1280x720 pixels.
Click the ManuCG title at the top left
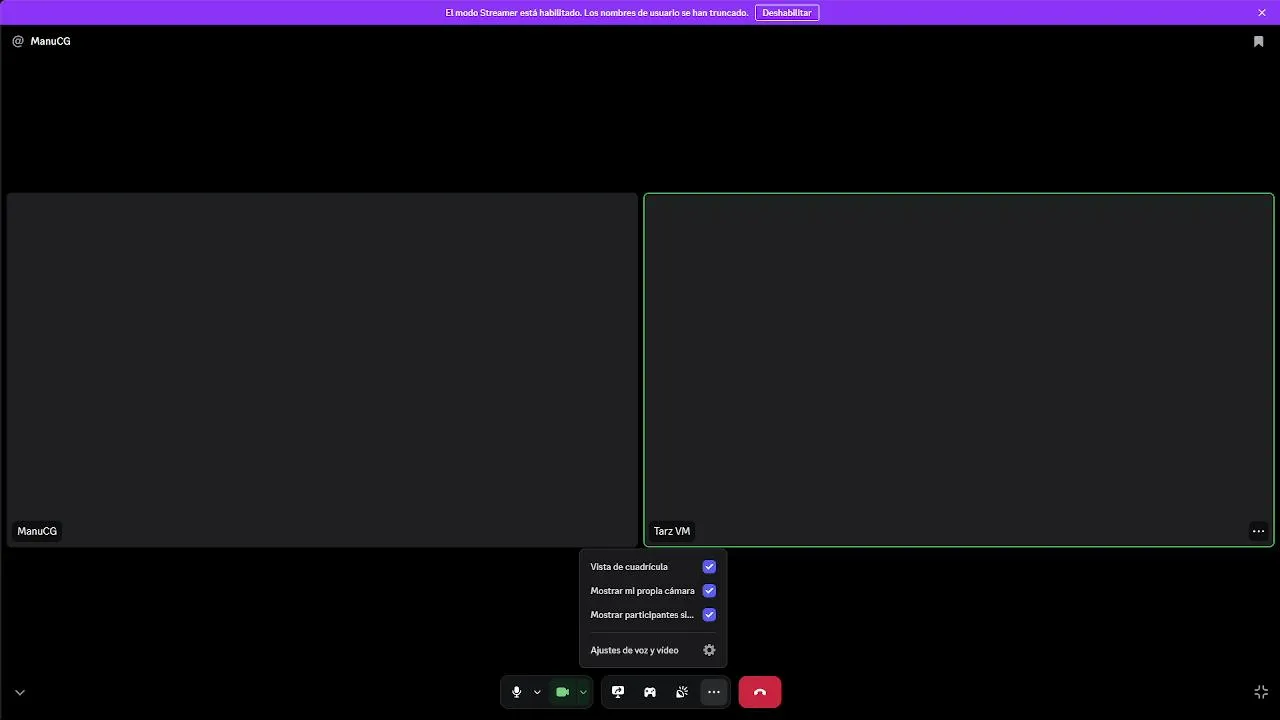[x=51, y=41]
